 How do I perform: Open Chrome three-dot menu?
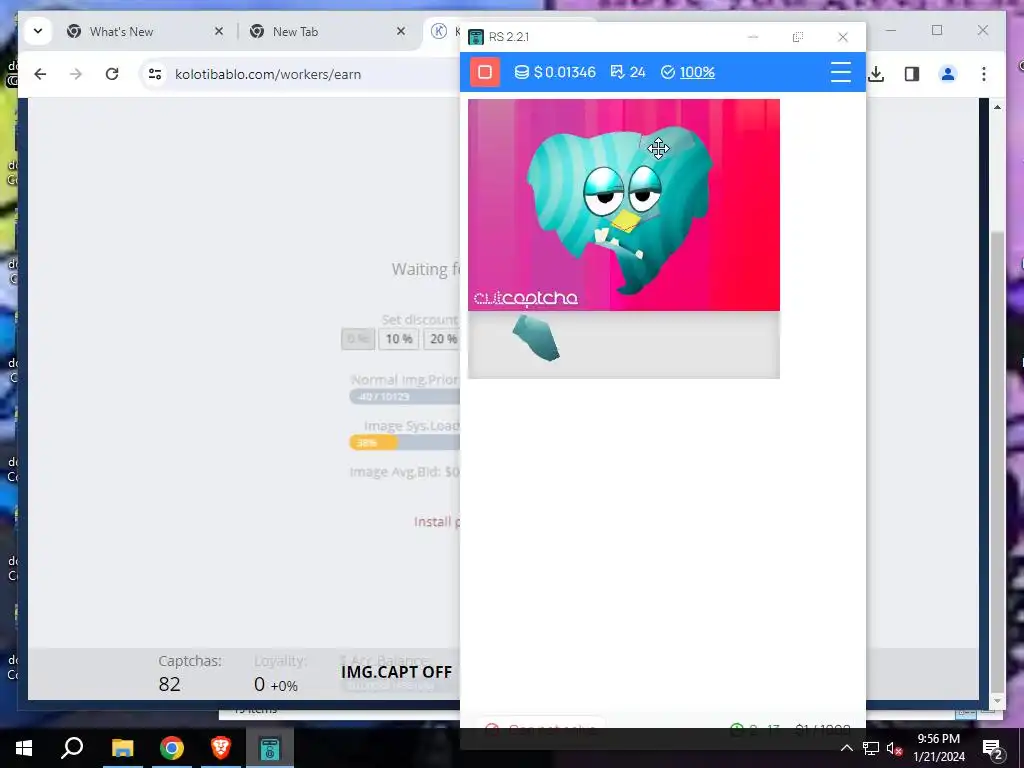pos(984,74)
